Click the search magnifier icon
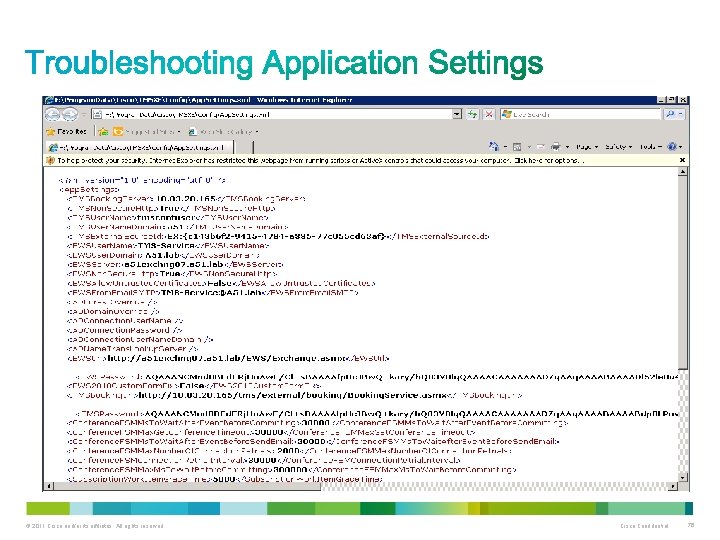This screenshot has width=720, height=540. [x=670, y=114]
